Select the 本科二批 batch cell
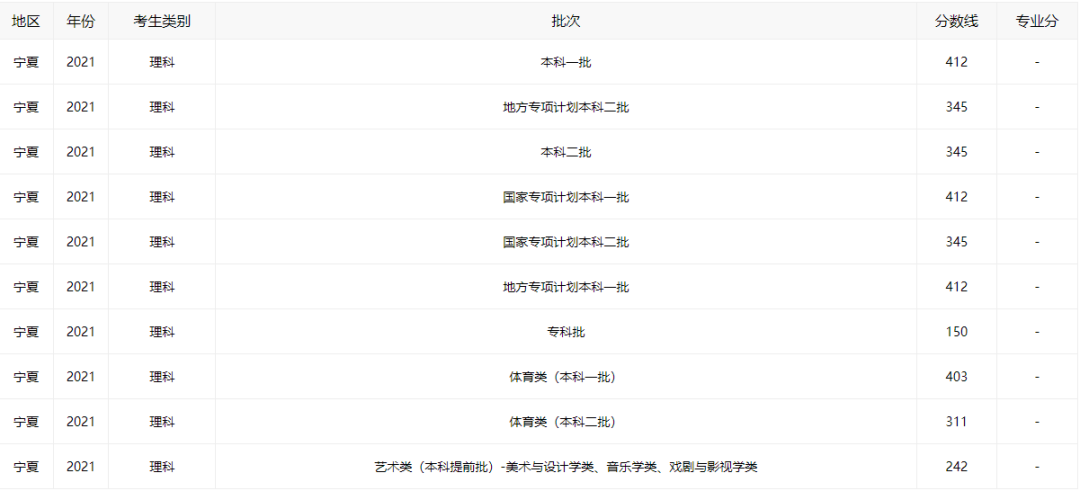The image size is (1080, 491). (566, 152)
